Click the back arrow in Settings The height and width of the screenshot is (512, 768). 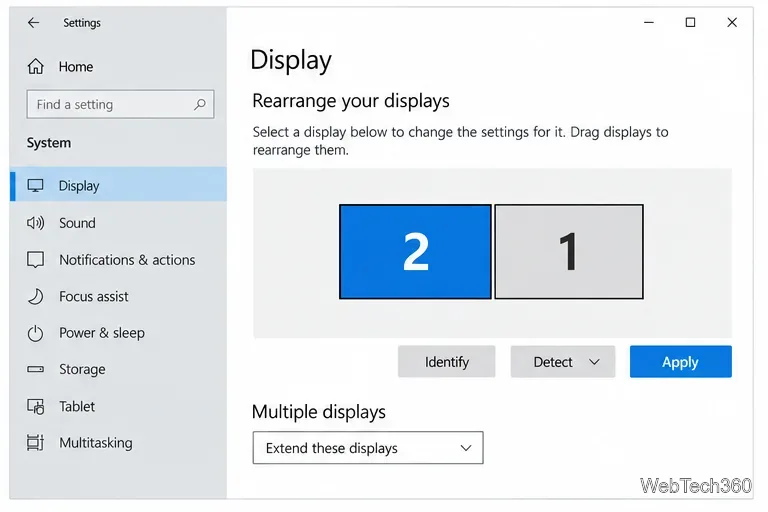pos(33,23)
